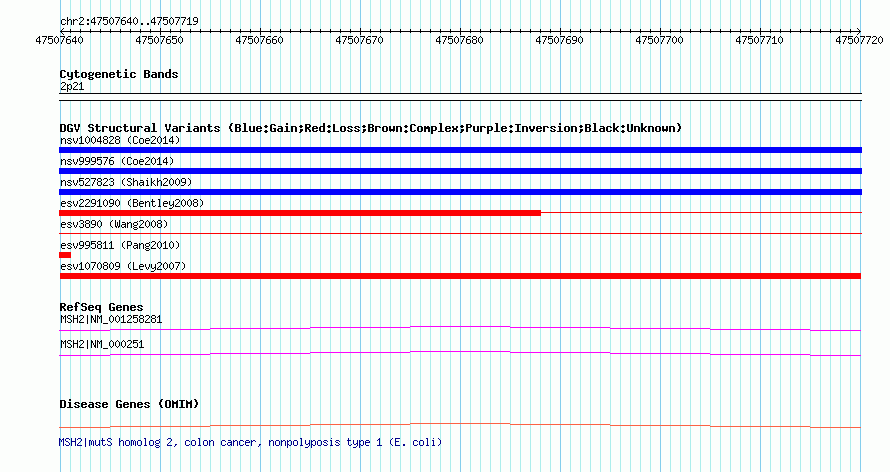Click the chr2:47507640..47507719 region label

pos(129,21)
